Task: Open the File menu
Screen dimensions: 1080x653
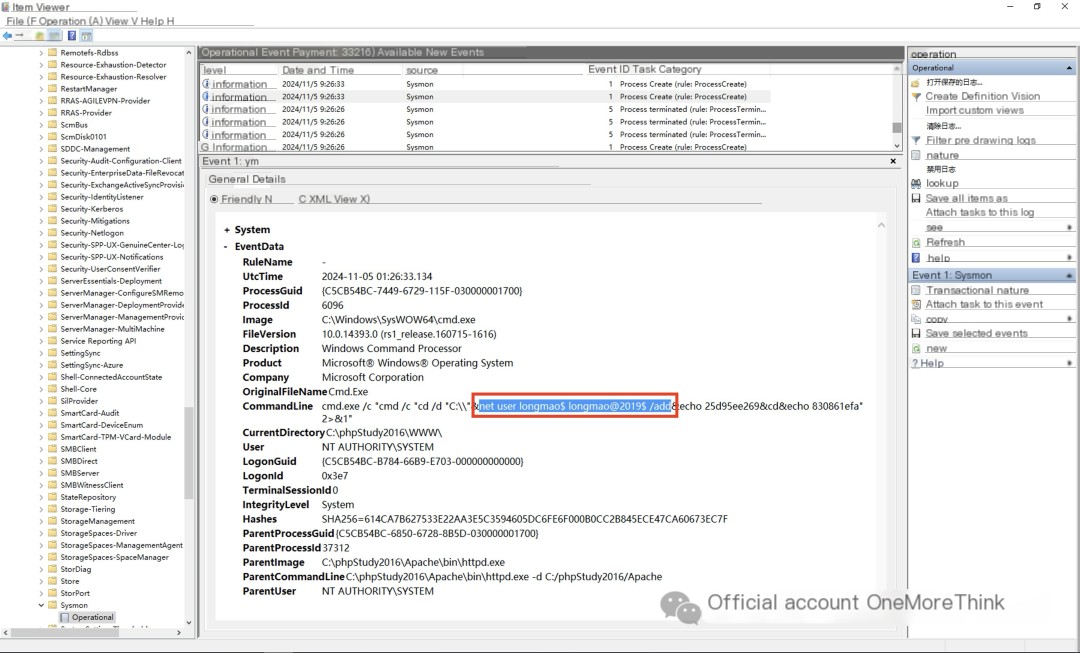Action: tap(21, 21)
